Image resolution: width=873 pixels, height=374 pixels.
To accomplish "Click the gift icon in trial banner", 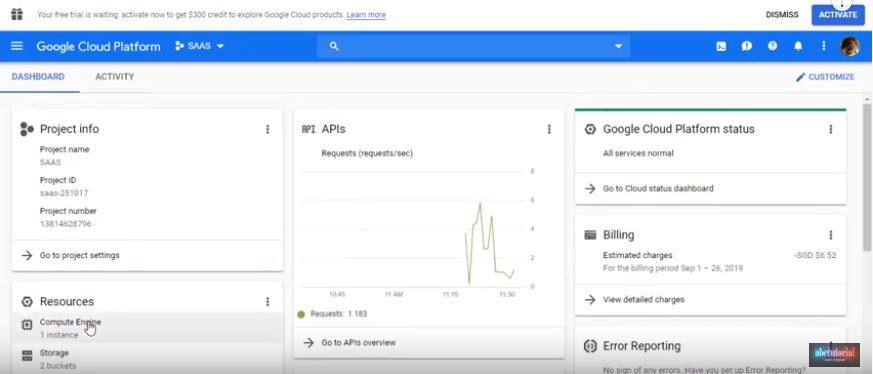I will 17,14.
